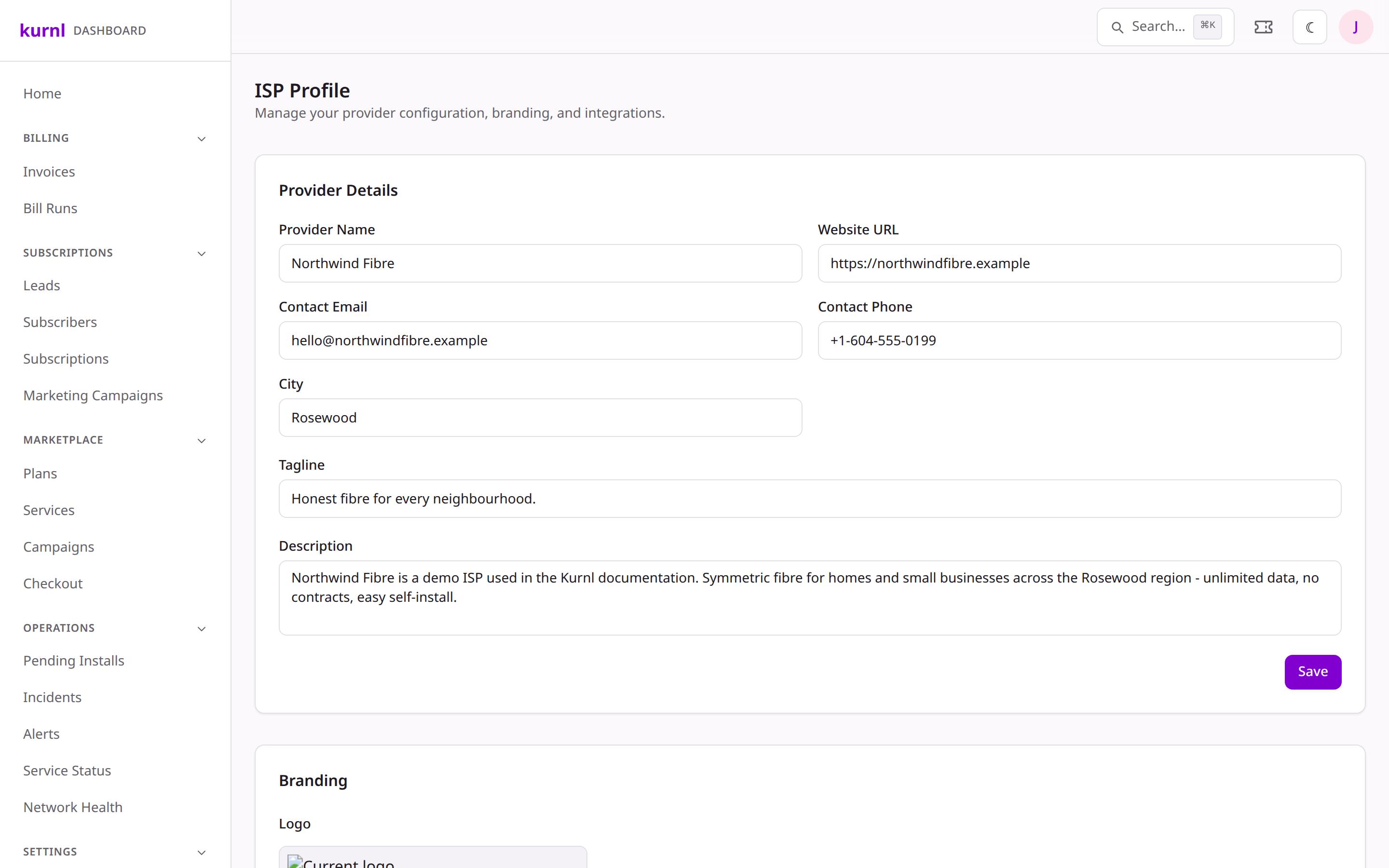Open Bill Runs page

click(x=50, y=208)
